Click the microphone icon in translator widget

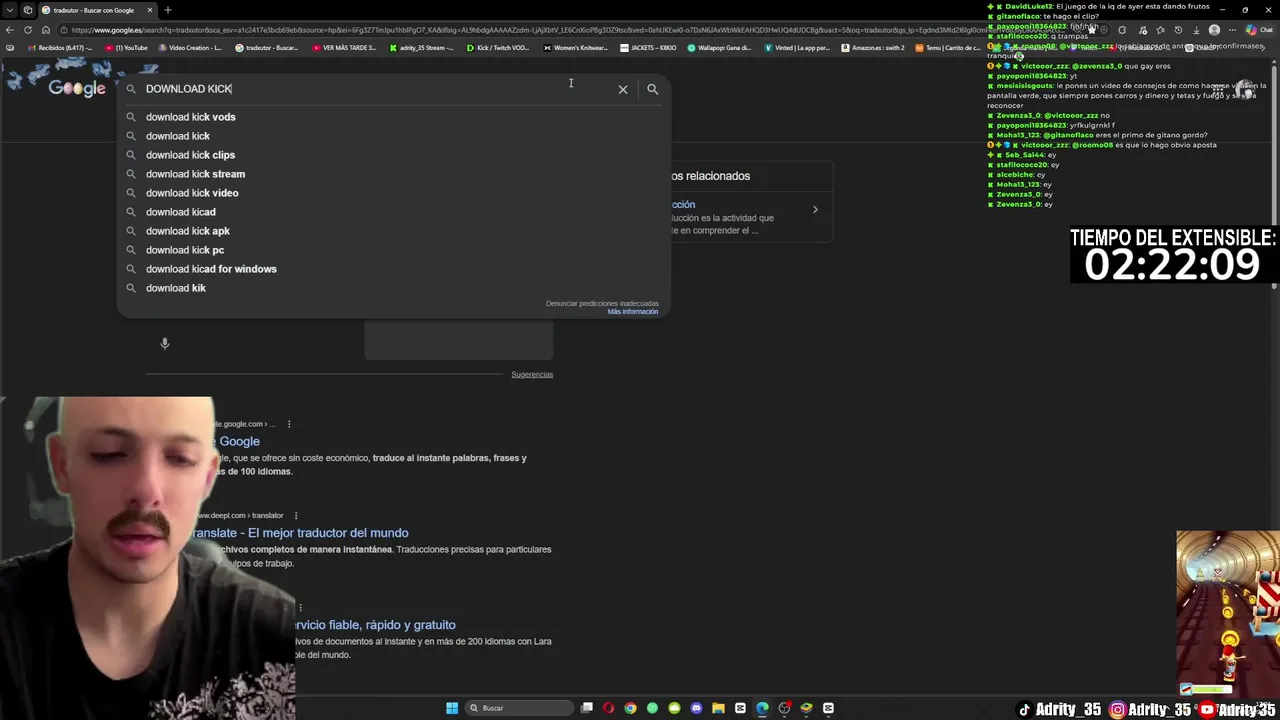165,343
